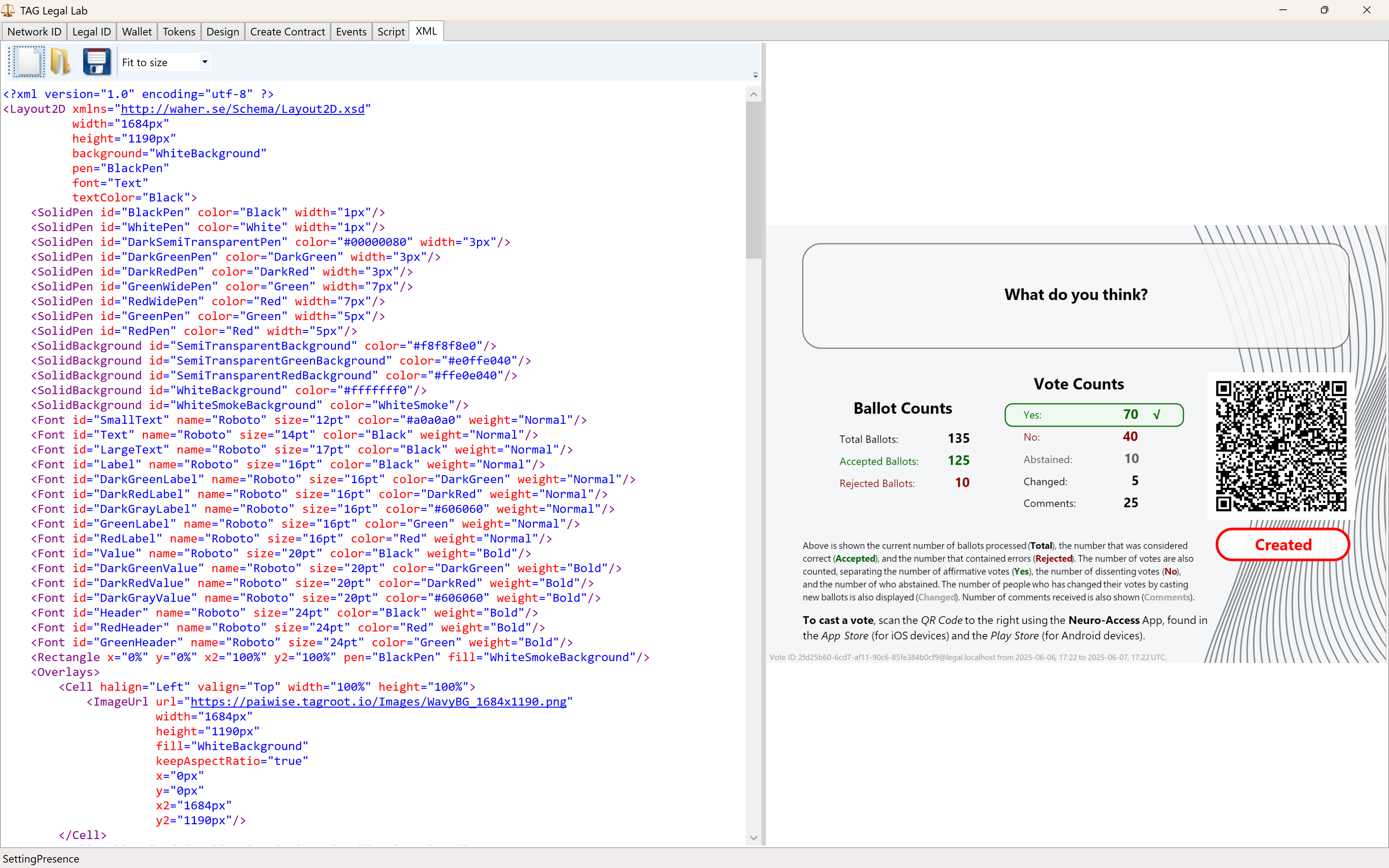Click the 'Abstained:' label
Screen dimensions: 1389x868
click(1048, 459)
